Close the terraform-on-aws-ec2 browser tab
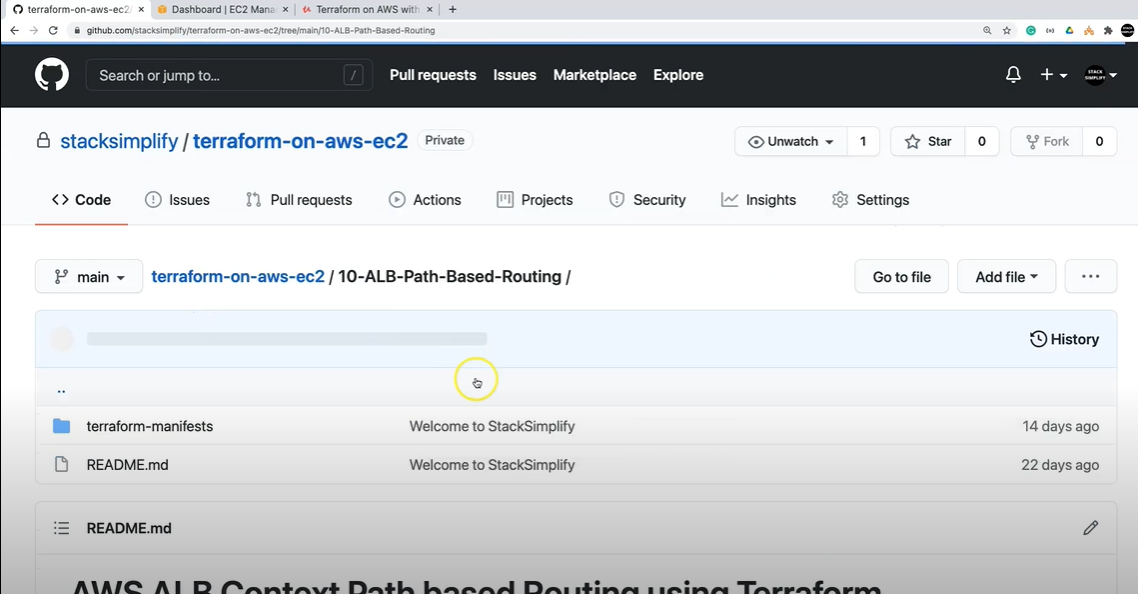1138x594 pixels. 141,9
